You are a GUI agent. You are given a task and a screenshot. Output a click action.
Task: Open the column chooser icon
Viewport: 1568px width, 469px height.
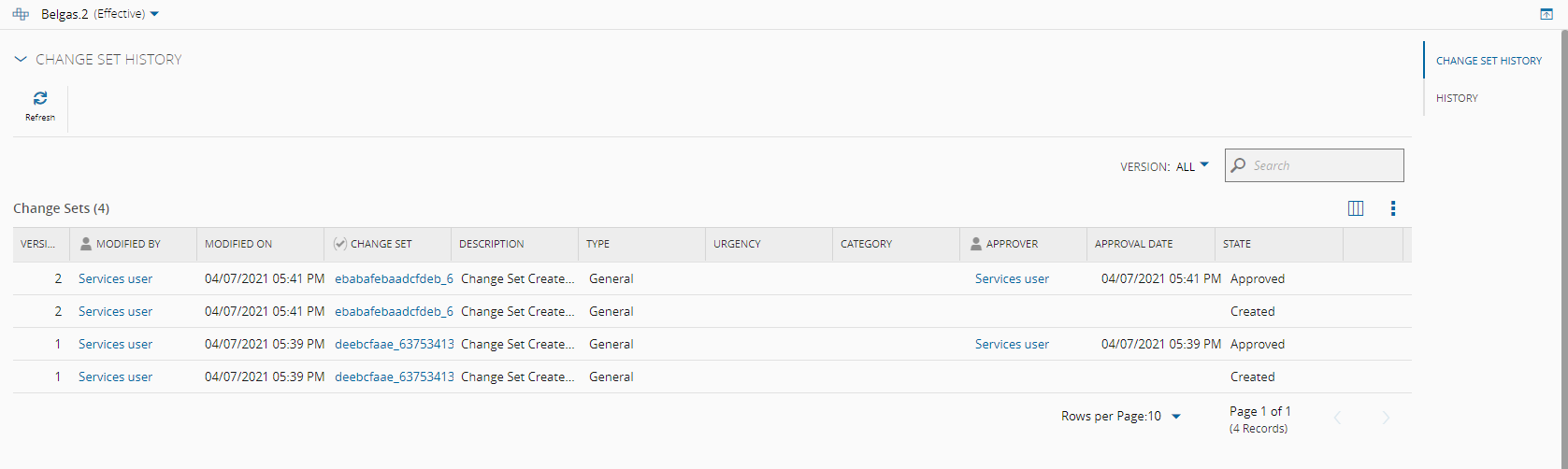[x=1356, y=208]
